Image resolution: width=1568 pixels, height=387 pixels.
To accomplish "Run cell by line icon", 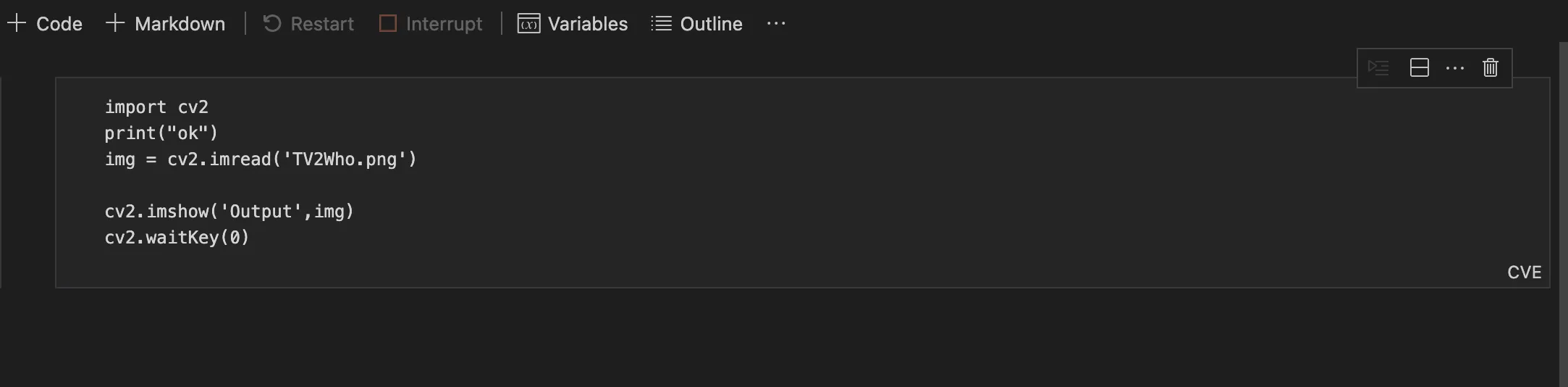I will 1378,68.
